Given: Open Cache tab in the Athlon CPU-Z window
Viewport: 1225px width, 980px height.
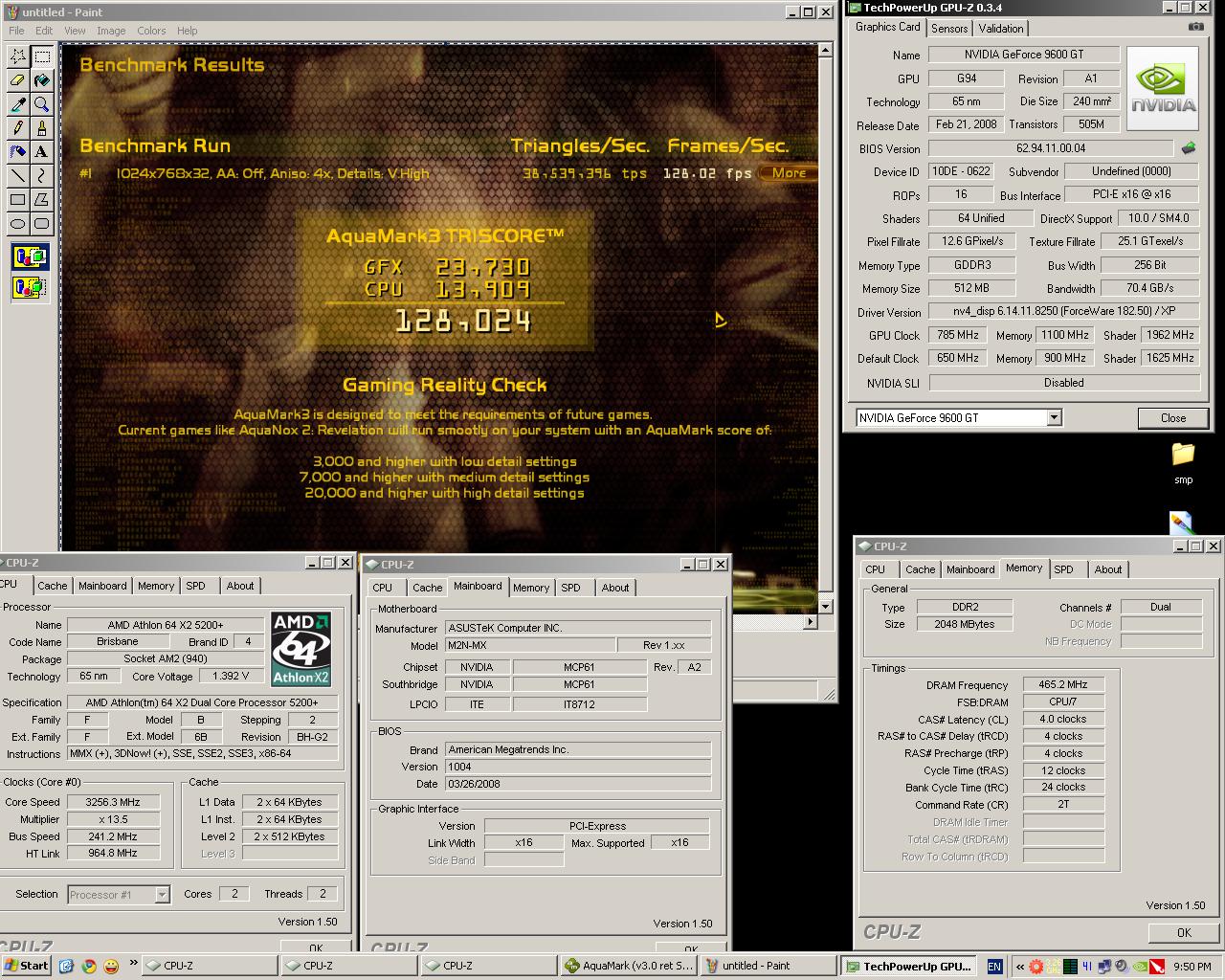Looking at the screenshot, I should coord(53,586).
